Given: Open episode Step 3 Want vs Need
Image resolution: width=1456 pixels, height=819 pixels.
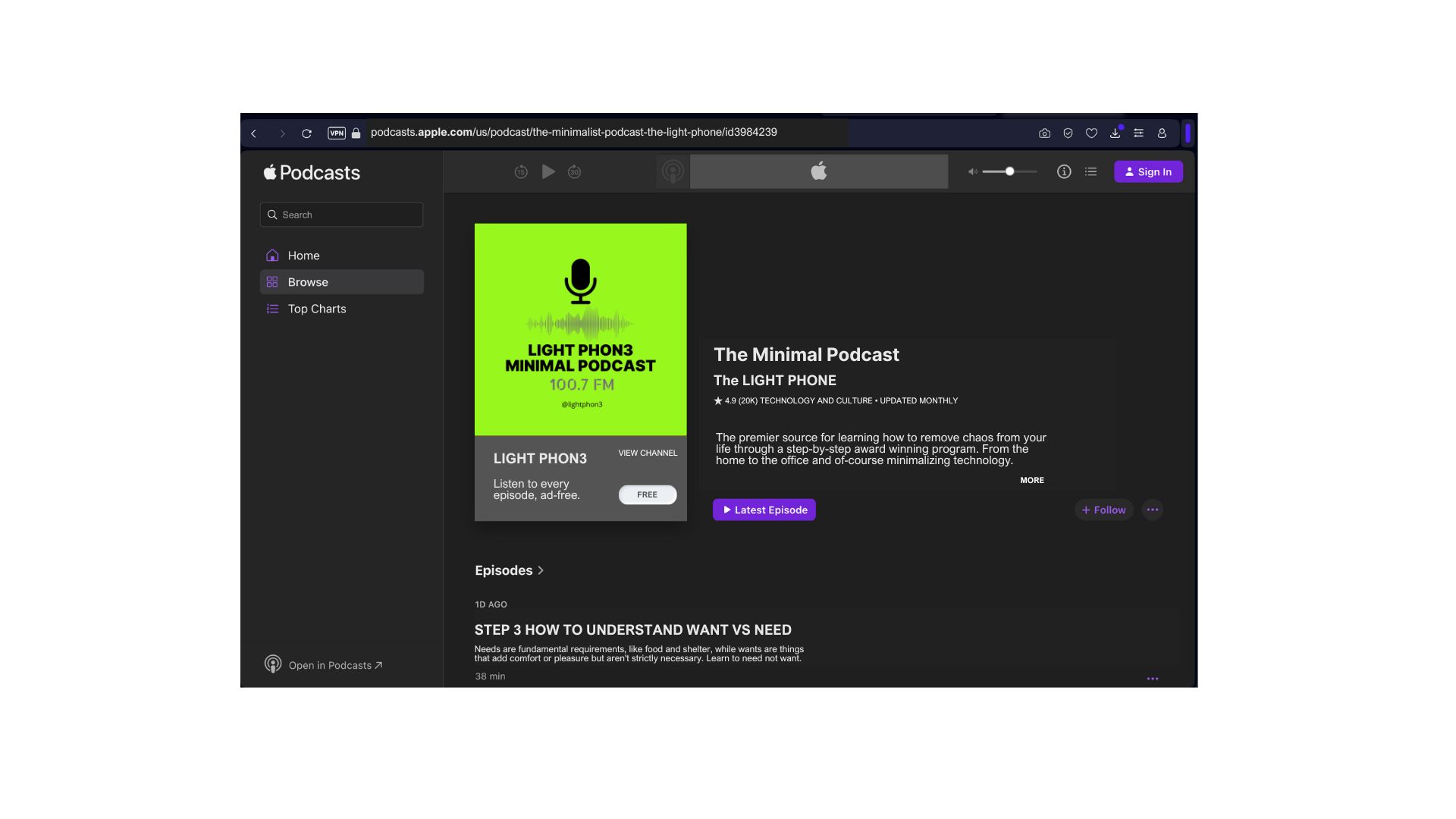Looking at the screenshot, I should 632,630.
